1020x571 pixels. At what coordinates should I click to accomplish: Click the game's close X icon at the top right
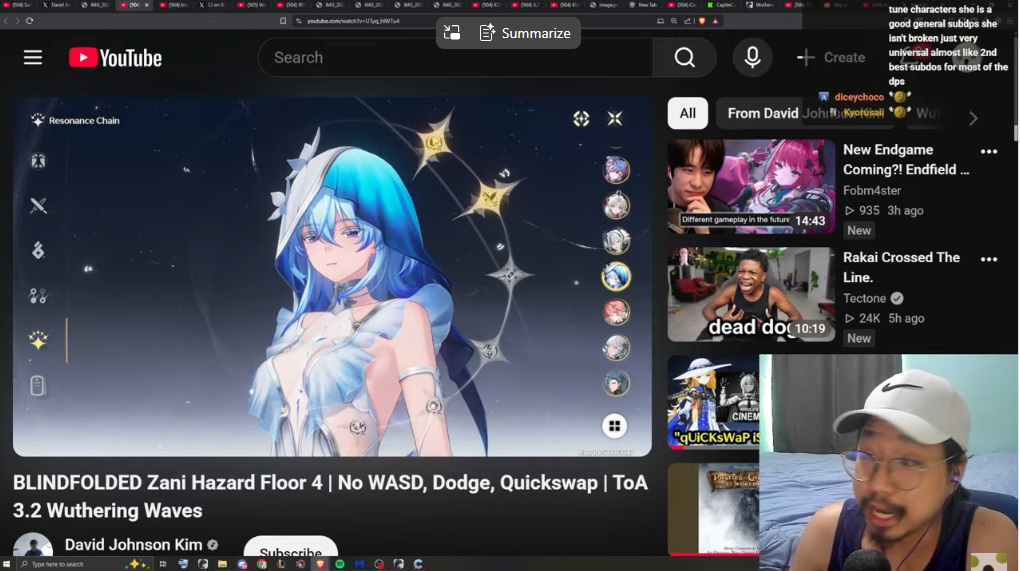tap(615, 118)
